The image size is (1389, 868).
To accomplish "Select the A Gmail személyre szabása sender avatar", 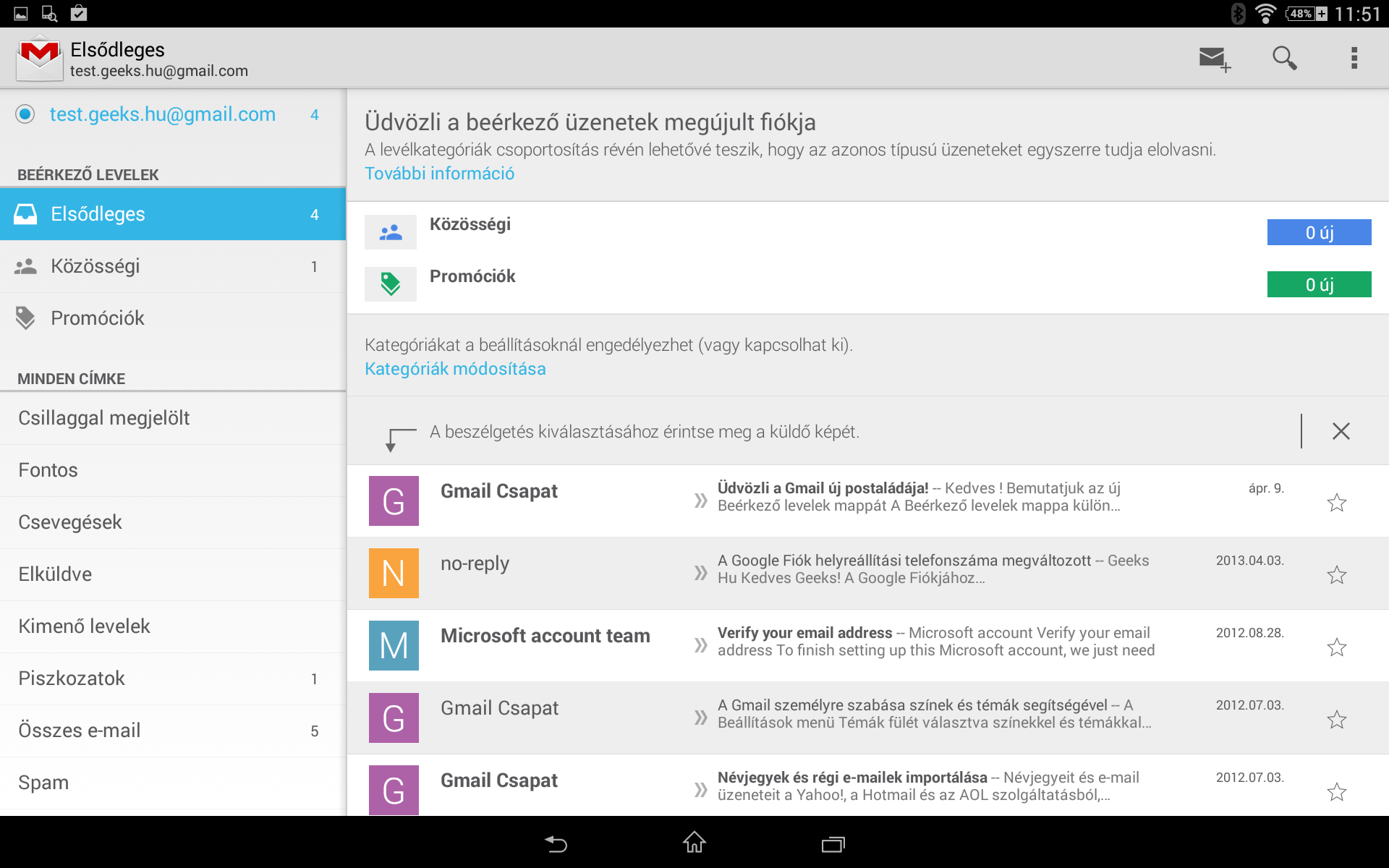I will click(394, 718).
